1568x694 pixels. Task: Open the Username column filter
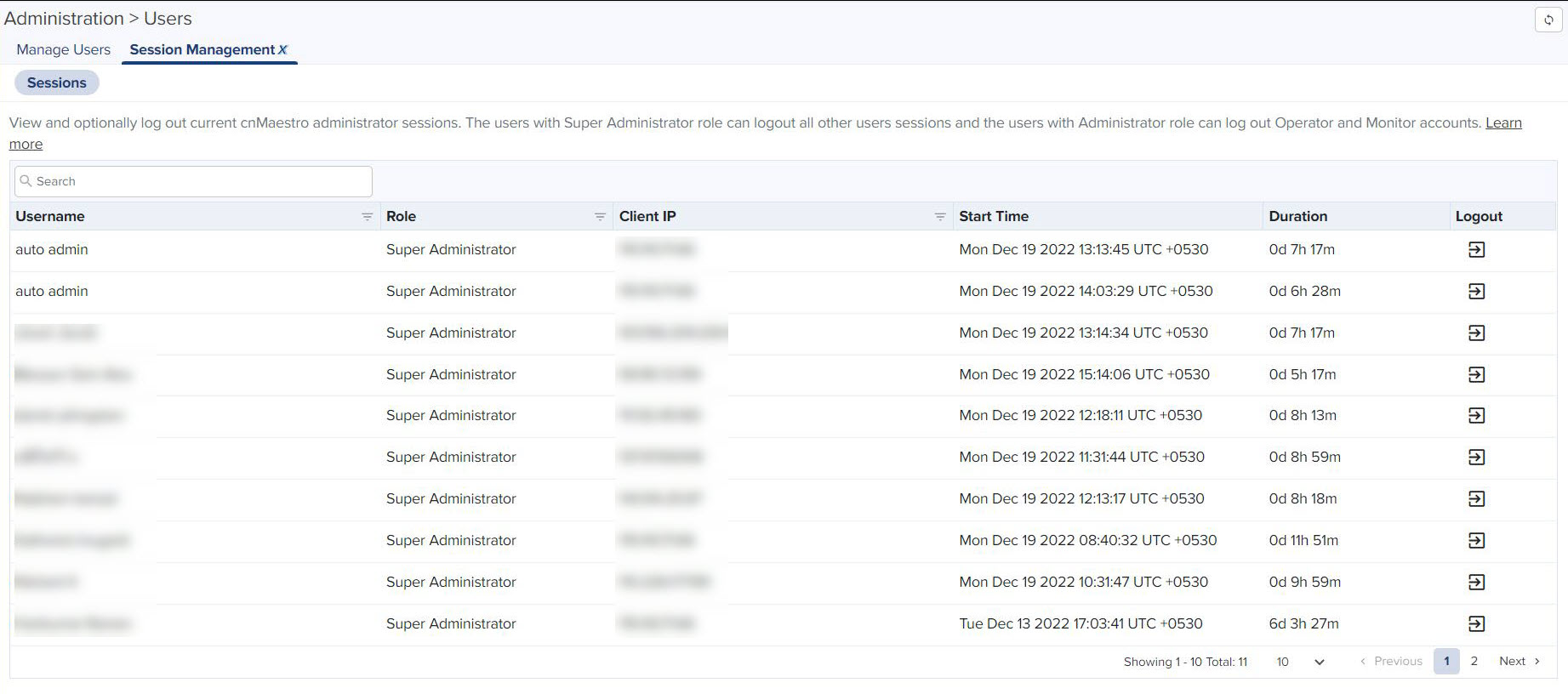pyautogui.click(x=367, y=217)
